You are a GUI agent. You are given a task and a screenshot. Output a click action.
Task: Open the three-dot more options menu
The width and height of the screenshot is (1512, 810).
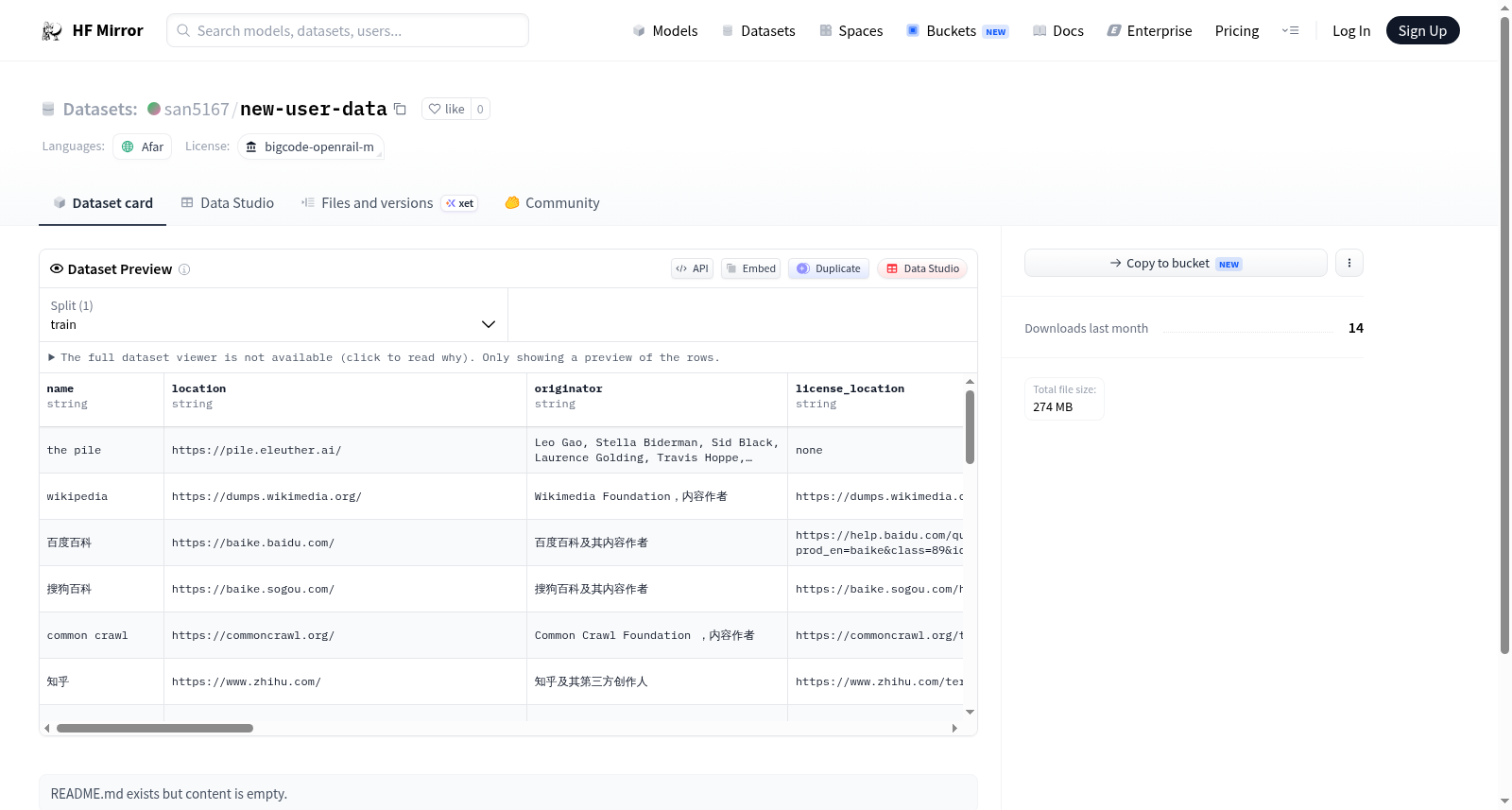[1349, 263]
